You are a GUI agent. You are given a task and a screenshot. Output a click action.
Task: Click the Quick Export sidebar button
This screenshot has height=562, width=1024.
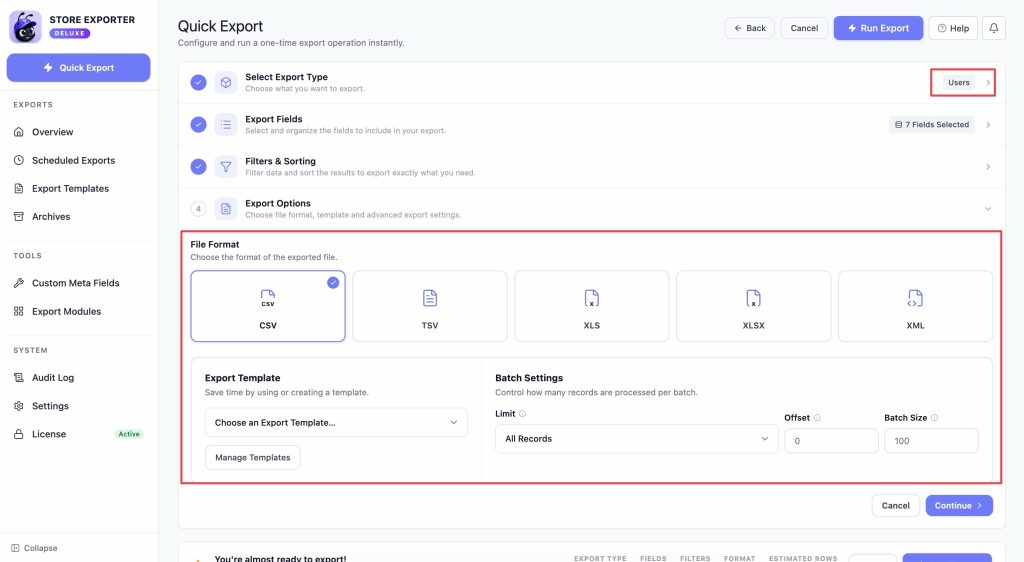tap(78, 68)
